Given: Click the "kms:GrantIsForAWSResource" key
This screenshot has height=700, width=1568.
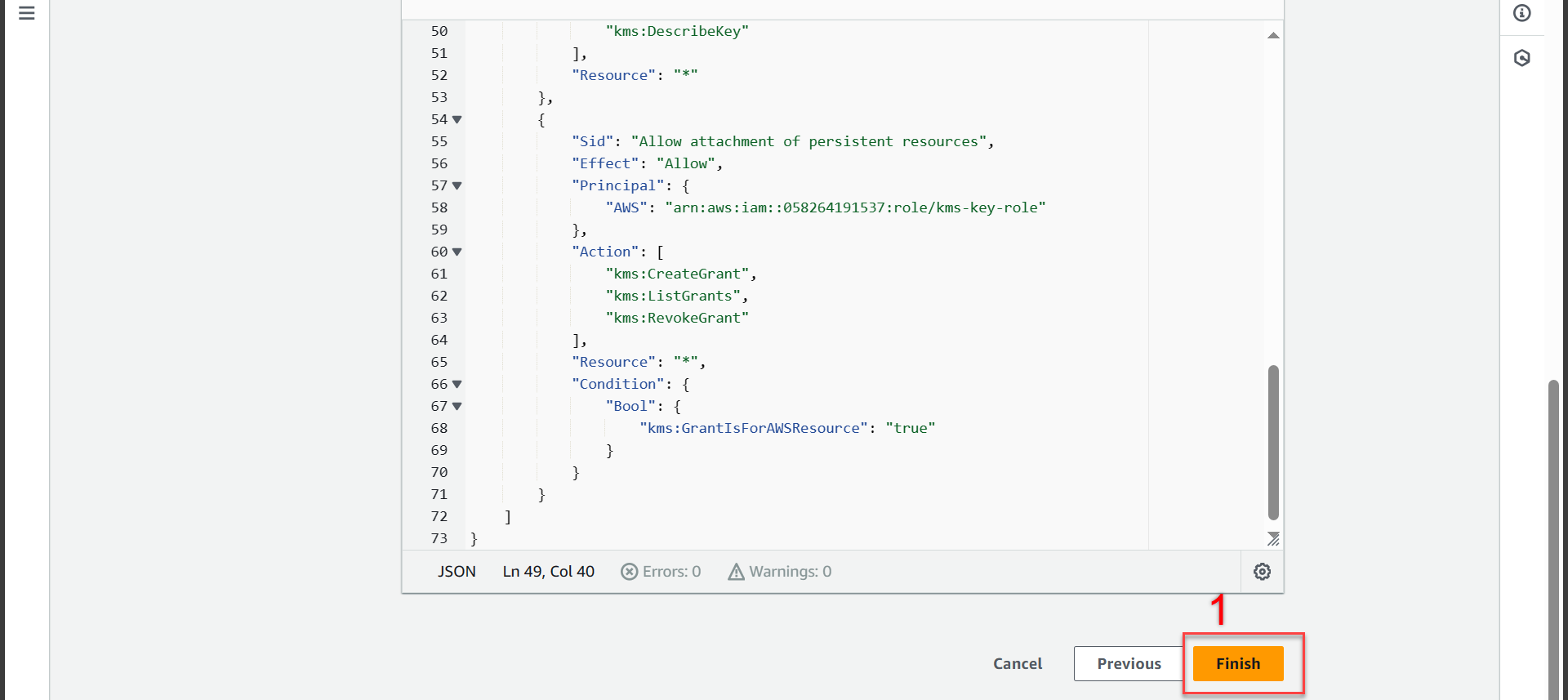Looking at the screenshot, I should pos(754,428).
